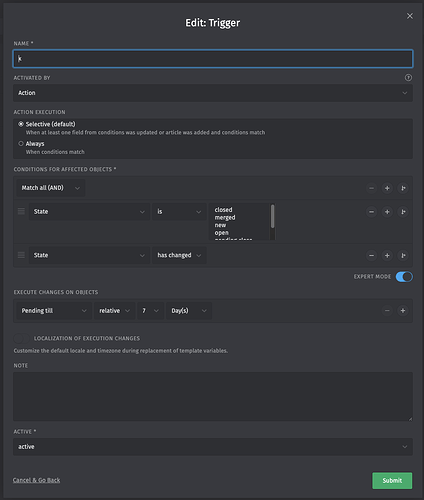
Task: Open the Day(s) unit dropdown
Action: (x=189, y=311)
